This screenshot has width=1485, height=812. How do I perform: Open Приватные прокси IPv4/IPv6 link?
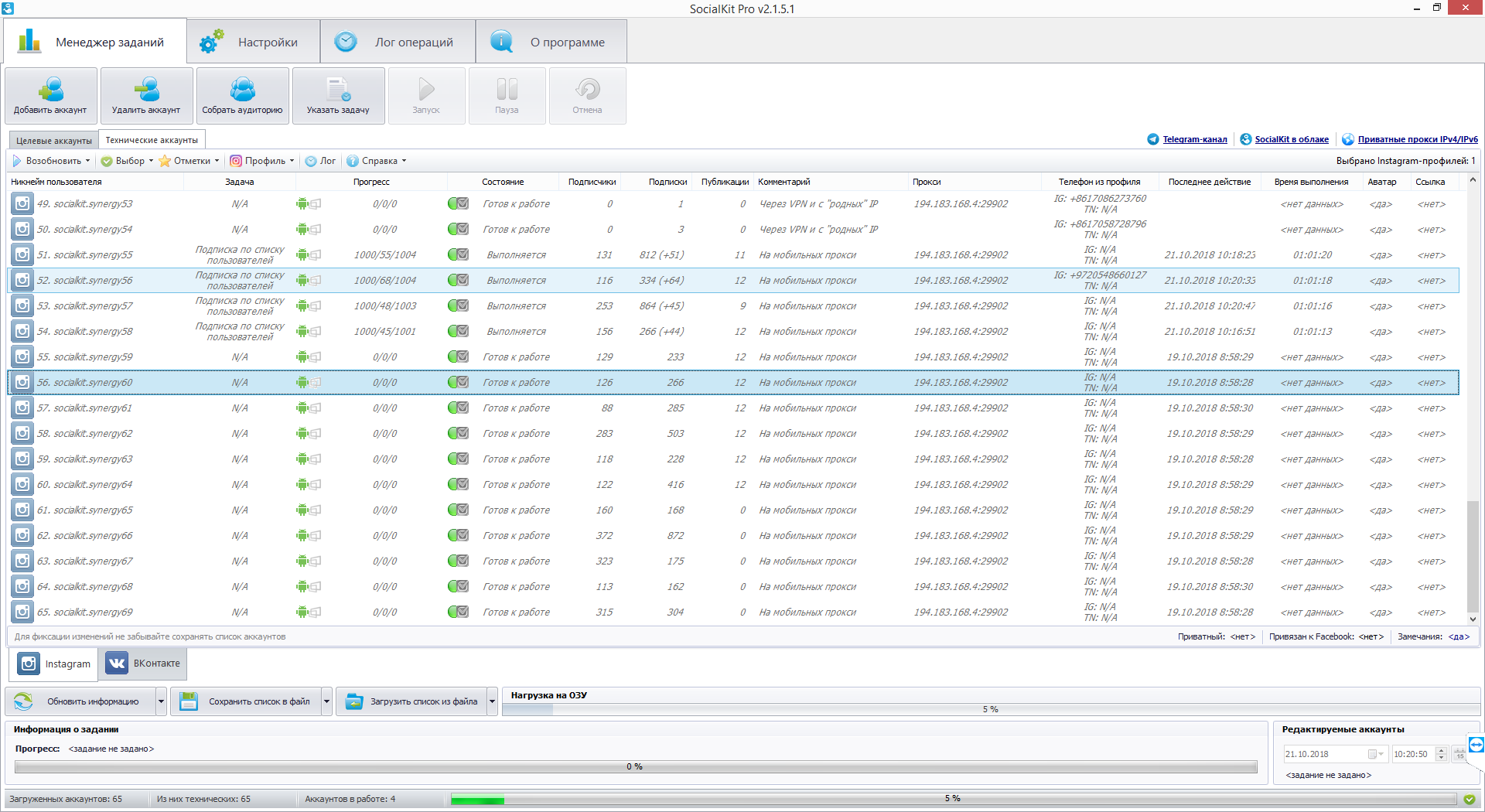(1417, 139)
